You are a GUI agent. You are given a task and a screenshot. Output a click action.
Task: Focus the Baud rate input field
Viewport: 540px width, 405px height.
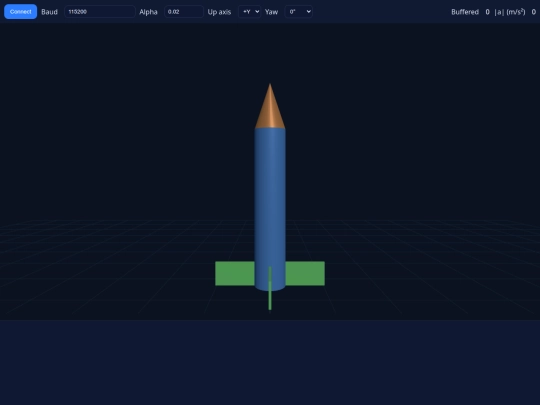coord(100,12)
